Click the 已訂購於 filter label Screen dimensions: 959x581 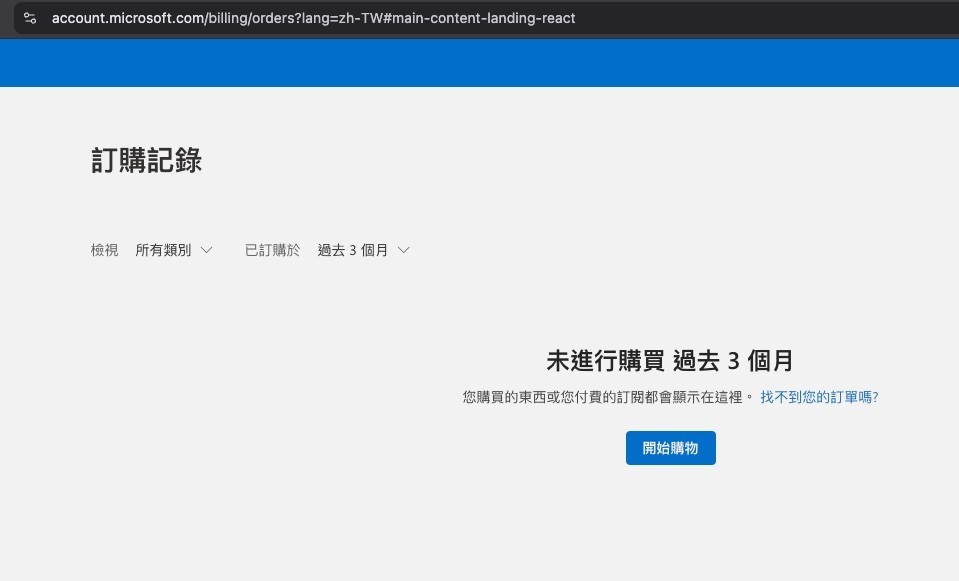click(x=272, y=250)
